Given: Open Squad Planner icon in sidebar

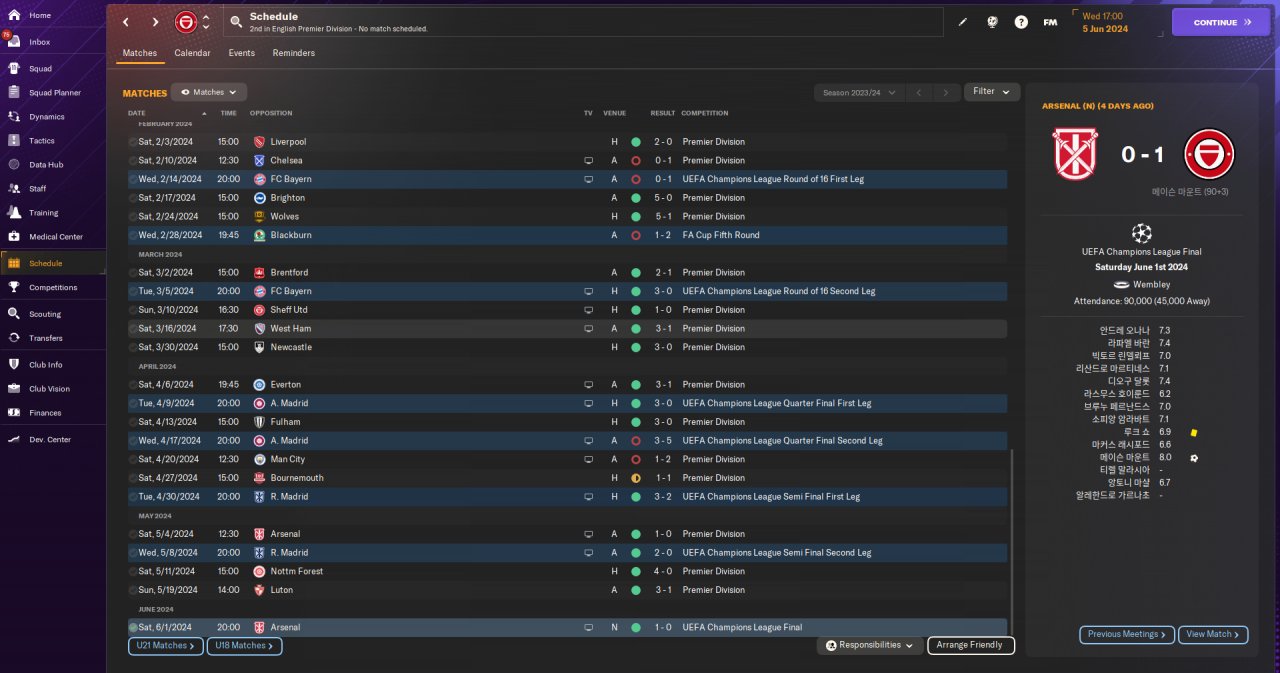Looking at the screenshot, I should [x=14, y=93].
